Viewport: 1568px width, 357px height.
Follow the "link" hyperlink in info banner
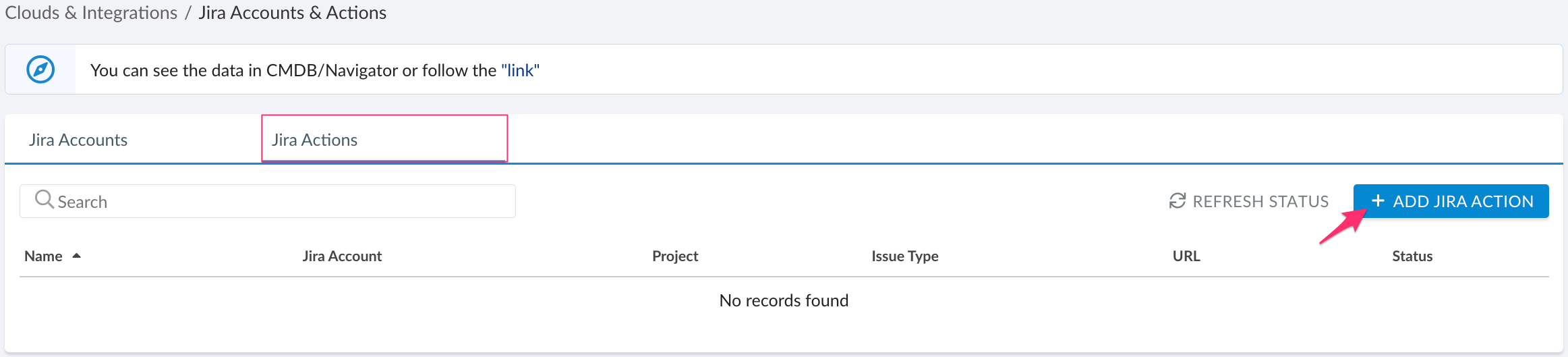tap(520, 70)
